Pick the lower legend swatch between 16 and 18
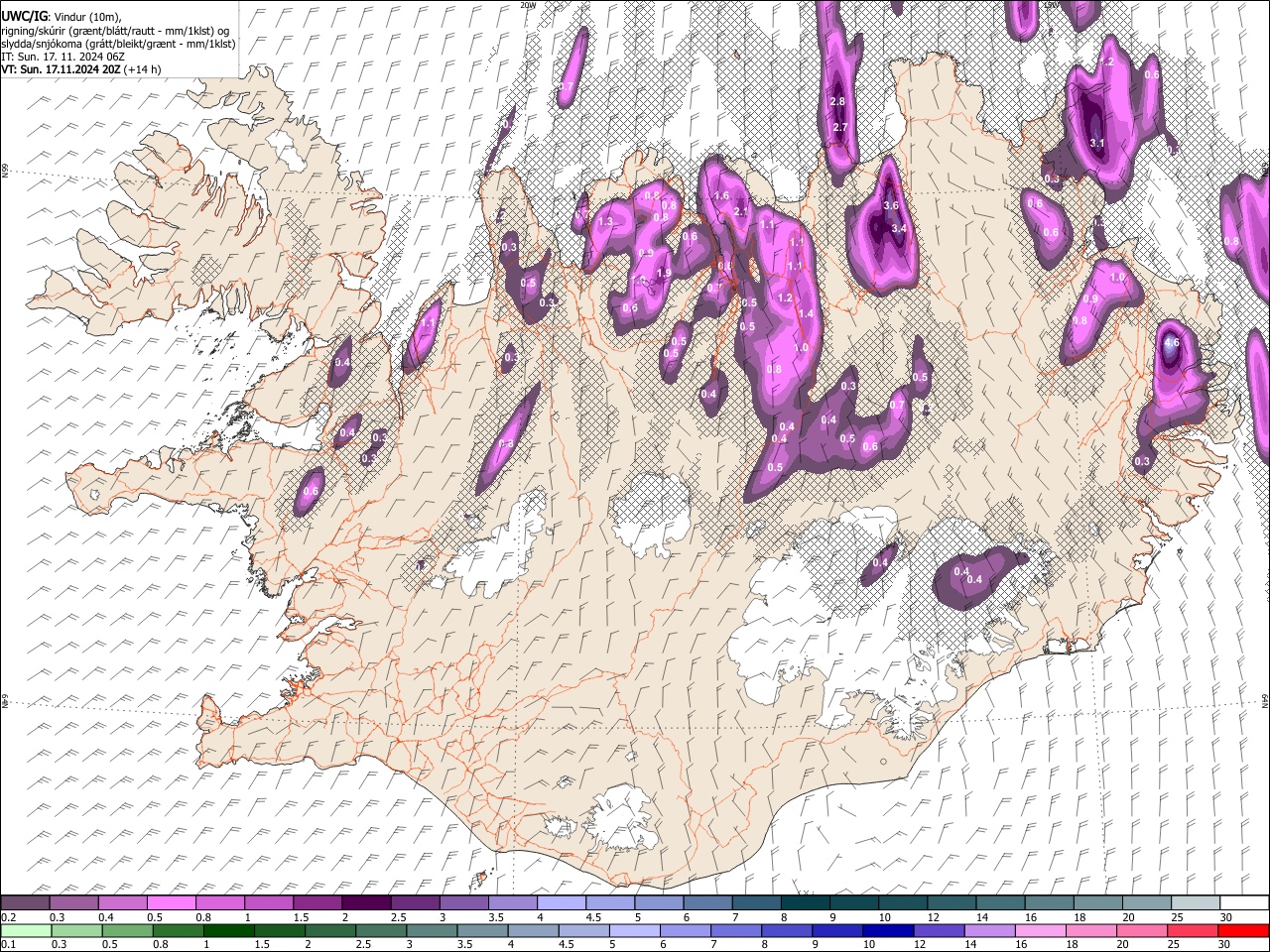1270x952 pixels. coord(1041,930)
